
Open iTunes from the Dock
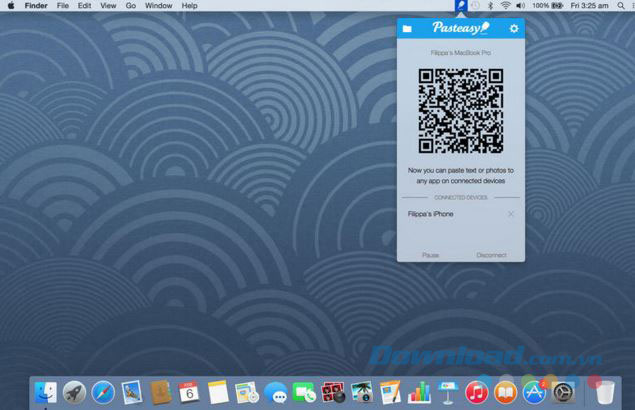tap(477, 392)
